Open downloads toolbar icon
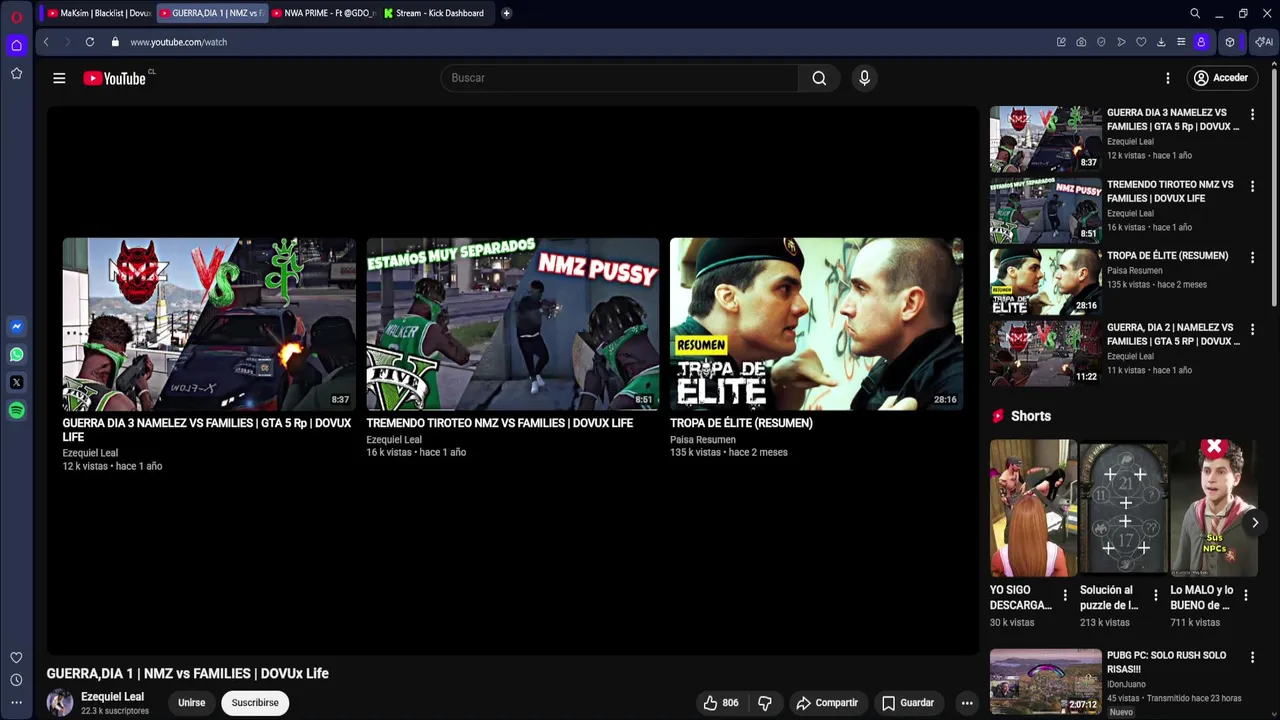 coord(1161,42)
